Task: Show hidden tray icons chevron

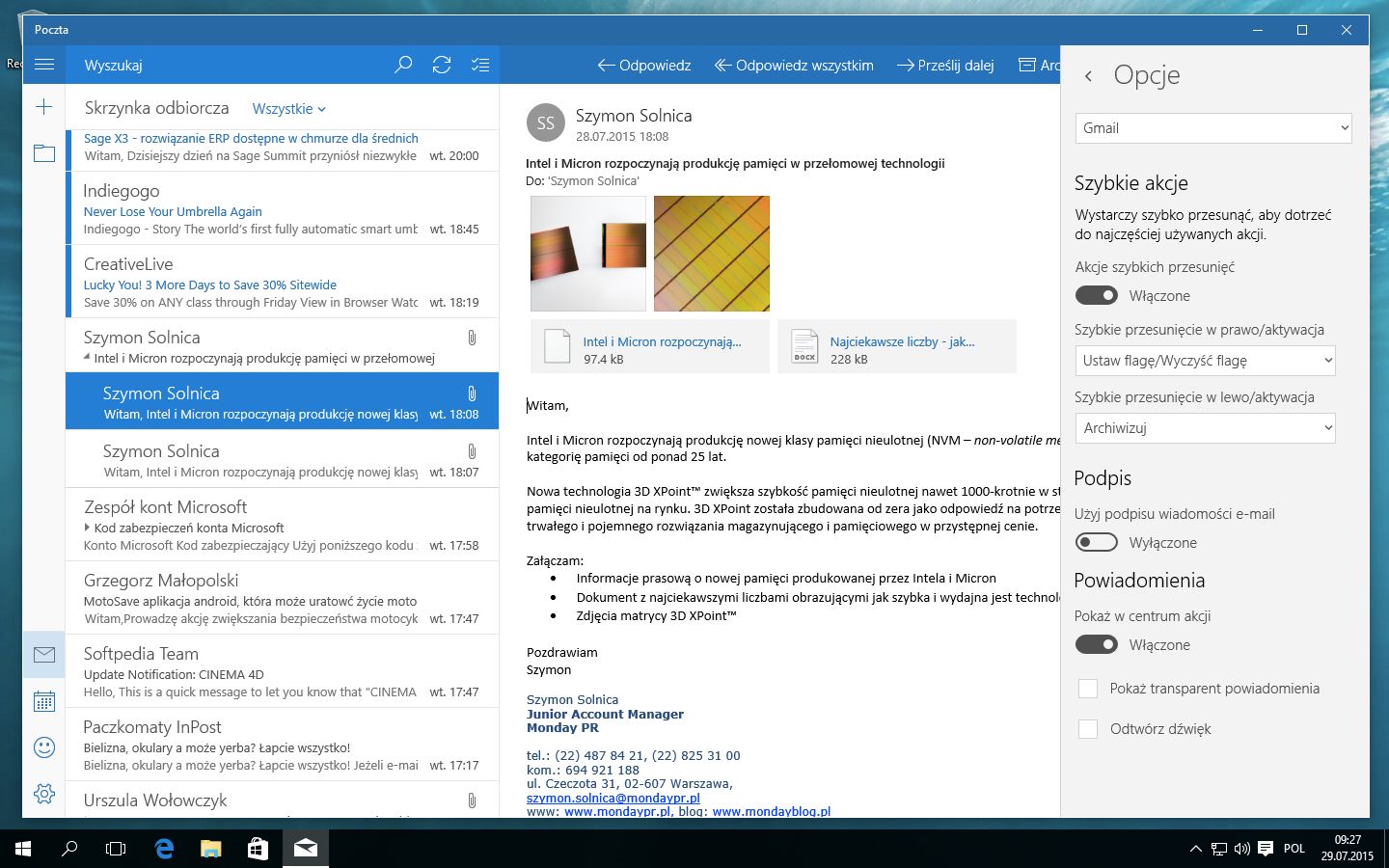Action: point(1195,849)
